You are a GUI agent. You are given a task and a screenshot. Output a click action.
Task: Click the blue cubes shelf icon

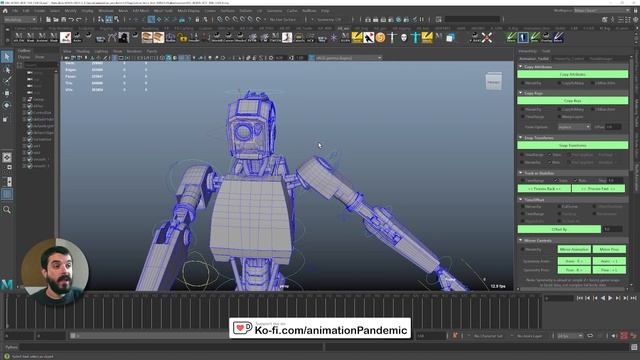pyautogui.click(x=450, y=38)
